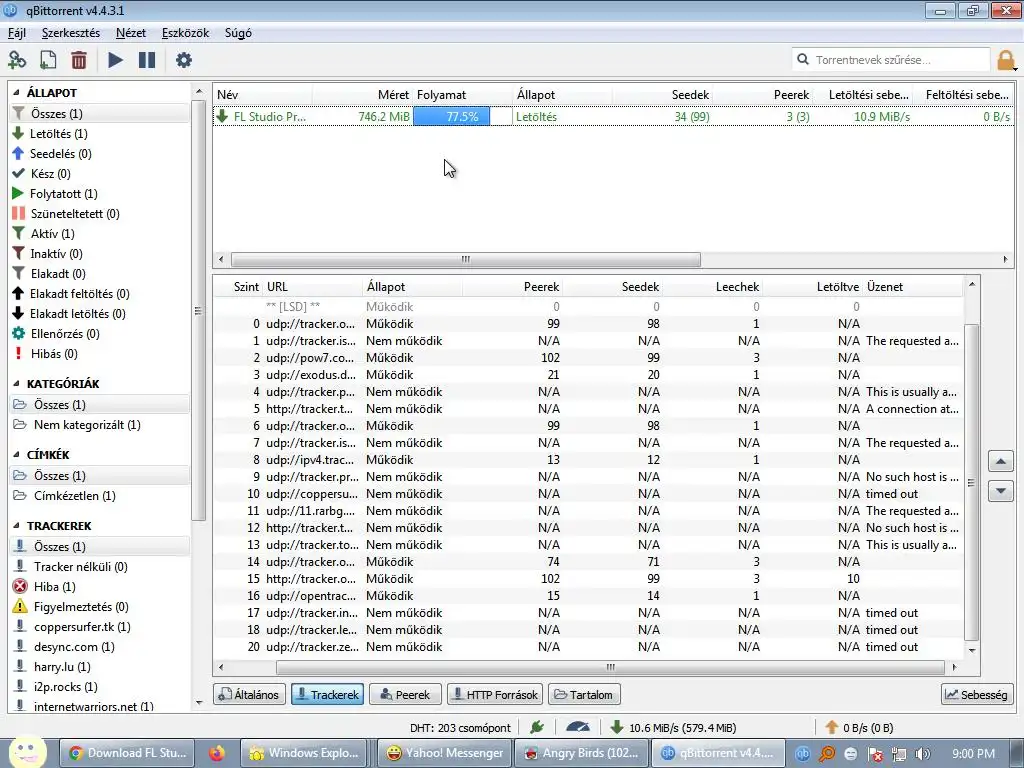This screenshot has height=768, width=1024.
Task: Click the add torrent link toolbar icon
Action: pyautogui.click(x=17, y=60)
